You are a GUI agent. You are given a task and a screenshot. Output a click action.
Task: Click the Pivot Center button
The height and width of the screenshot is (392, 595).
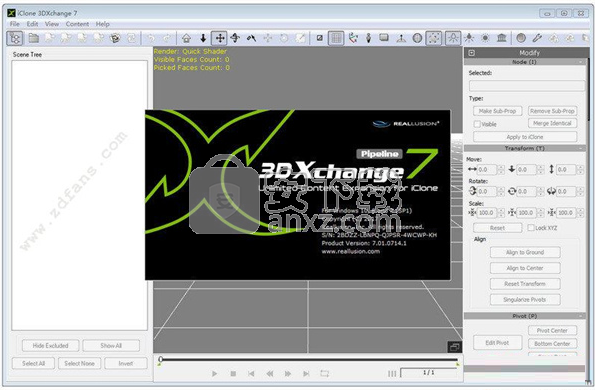(552, 331)
